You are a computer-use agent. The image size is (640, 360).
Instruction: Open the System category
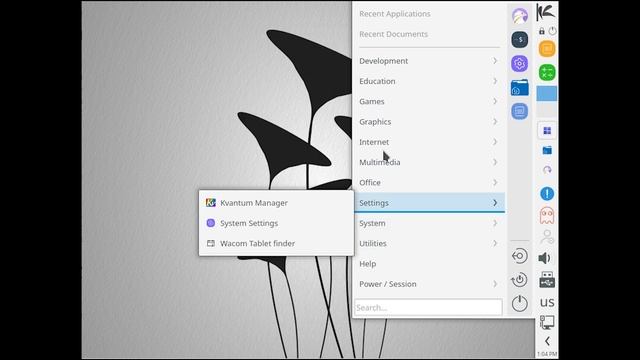(x=429, y=223)
